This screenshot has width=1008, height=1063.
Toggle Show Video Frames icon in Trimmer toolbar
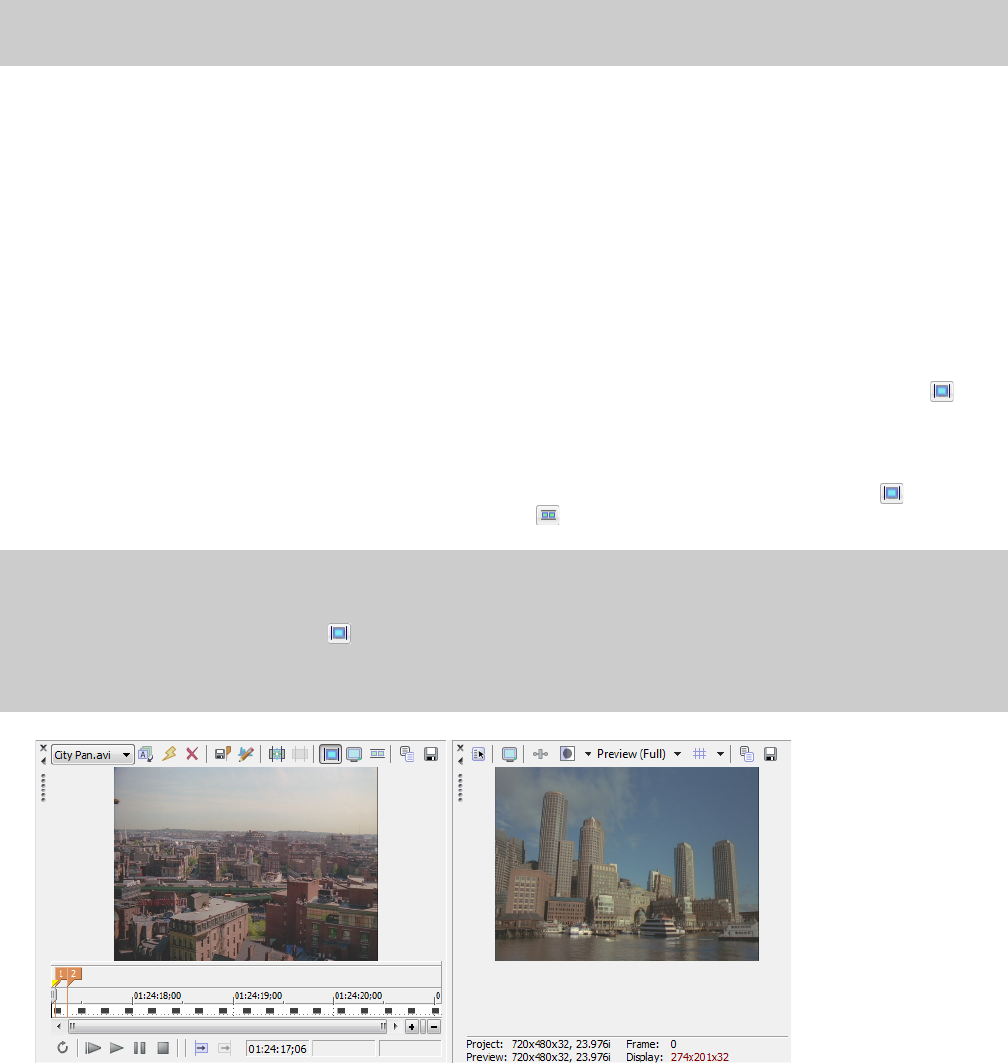378,754
